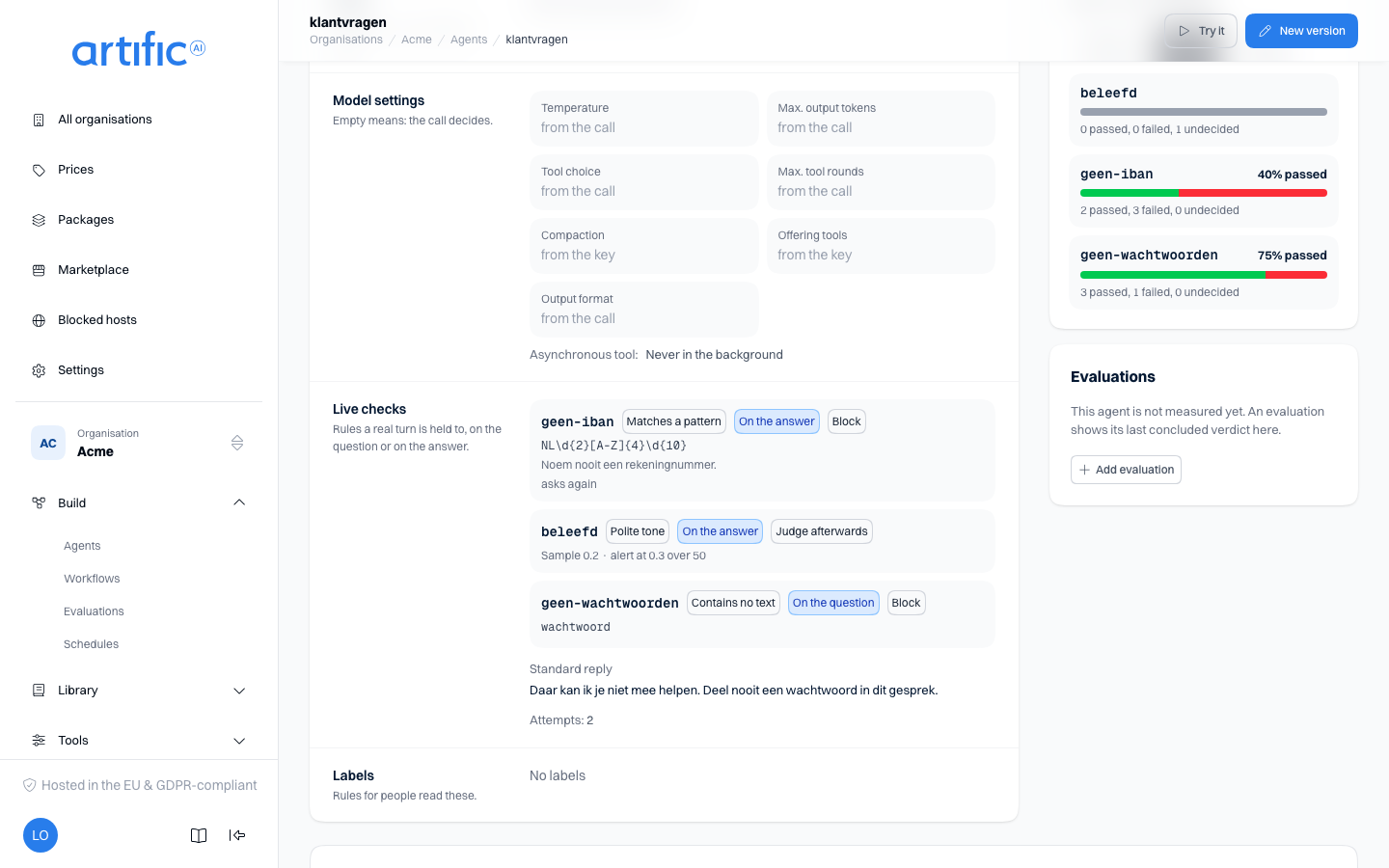
Task: Click the 'Contains no text' tag
Action: tap(733, 603)
